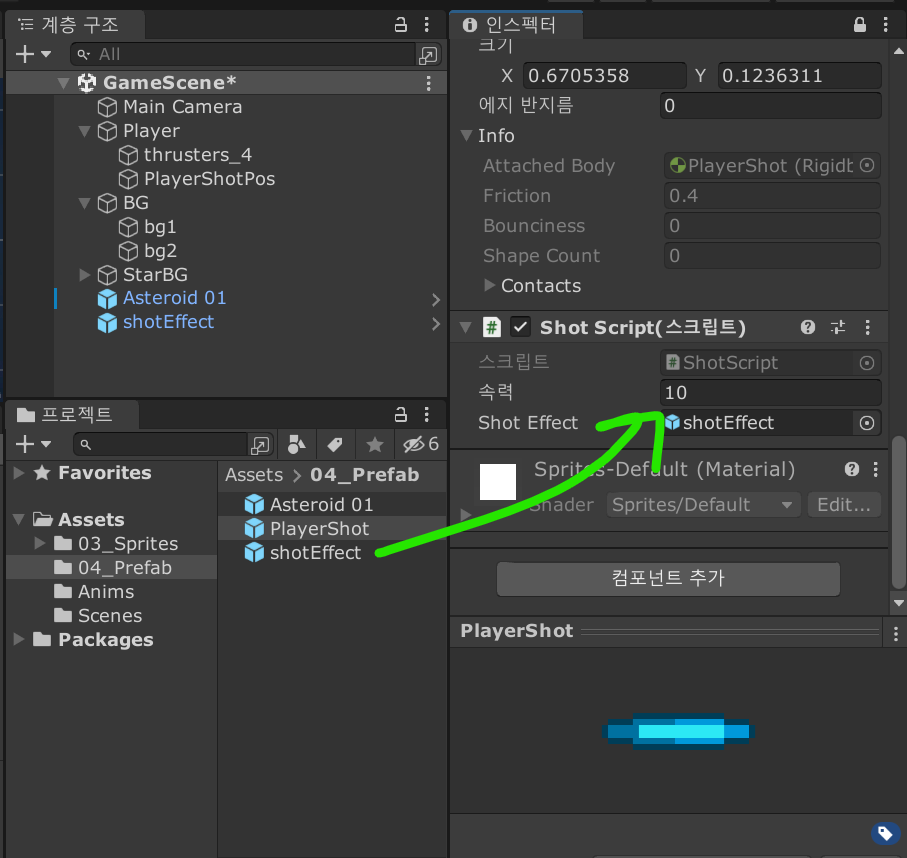The image size is (907, 858).
Task: Edit size Y value field
Action: (799, 76)
